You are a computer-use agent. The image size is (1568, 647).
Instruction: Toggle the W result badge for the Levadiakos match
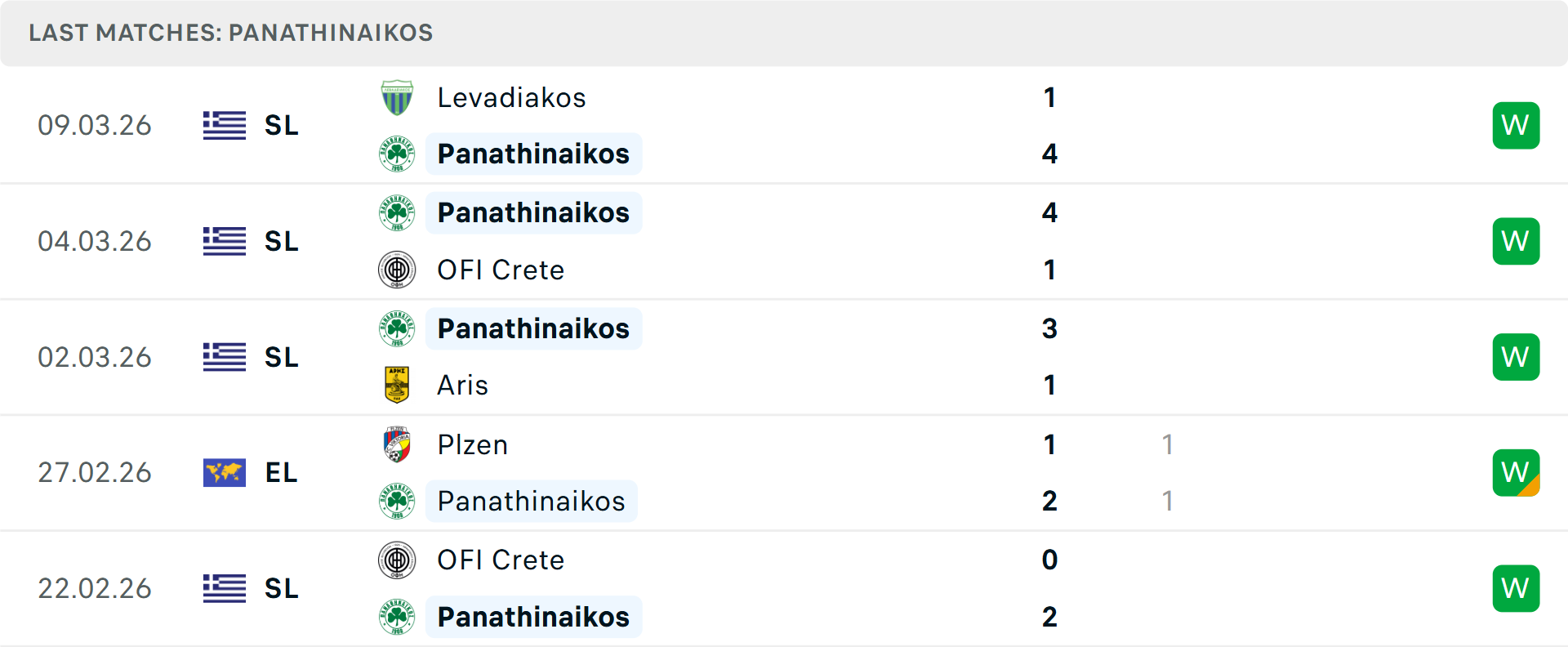pyautogui.click(x=1516, y=125)
